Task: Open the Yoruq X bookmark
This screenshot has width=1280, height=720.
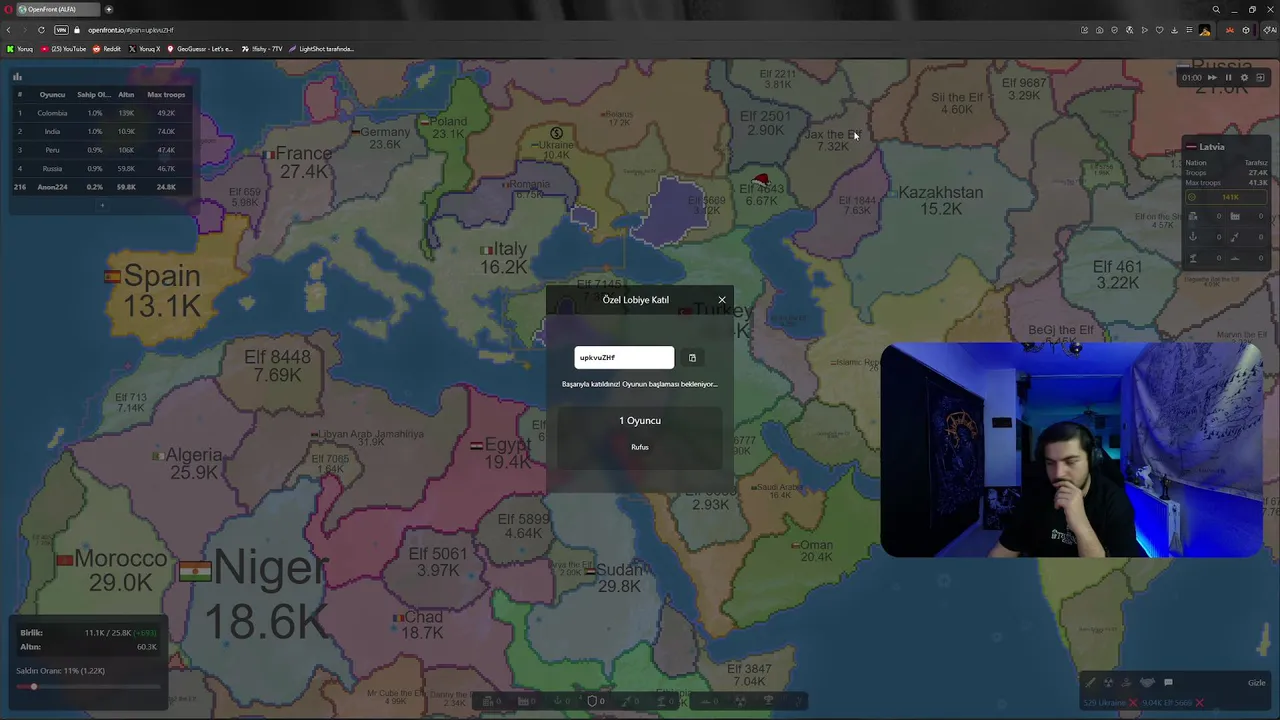Action: (145, 49)
